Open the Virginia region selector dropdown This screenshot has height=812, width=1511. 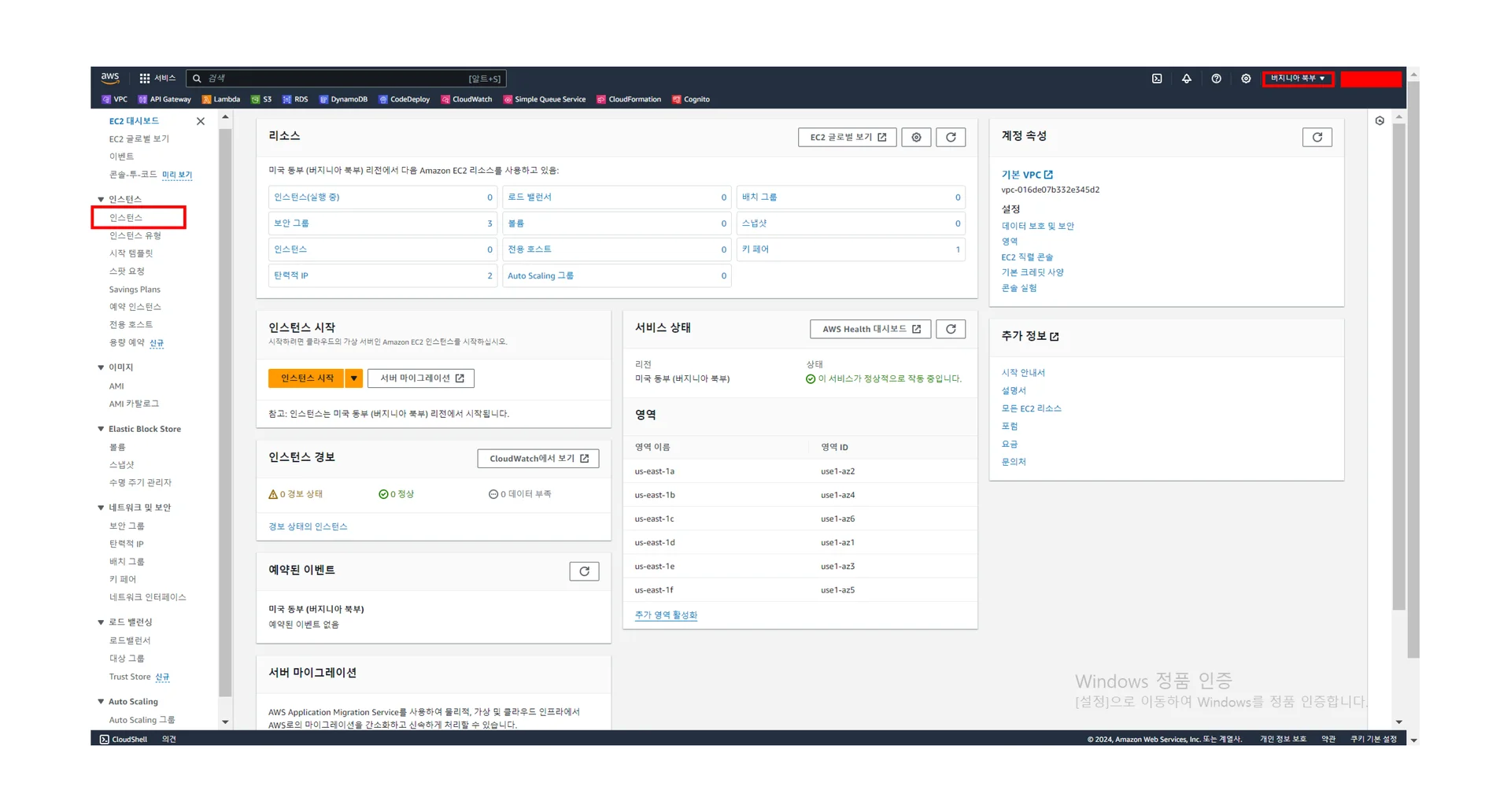[1297, 79]
